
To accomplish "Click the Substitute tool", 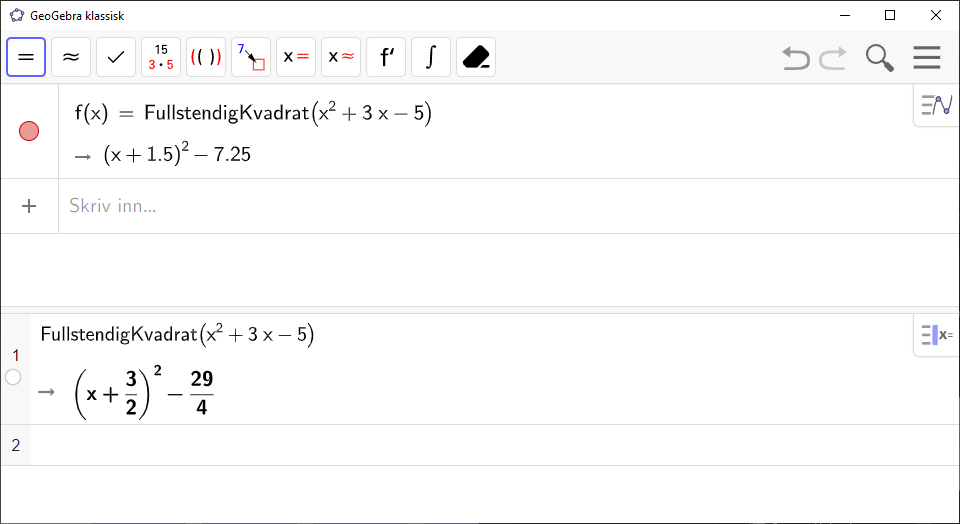I will tap(251, 57).
